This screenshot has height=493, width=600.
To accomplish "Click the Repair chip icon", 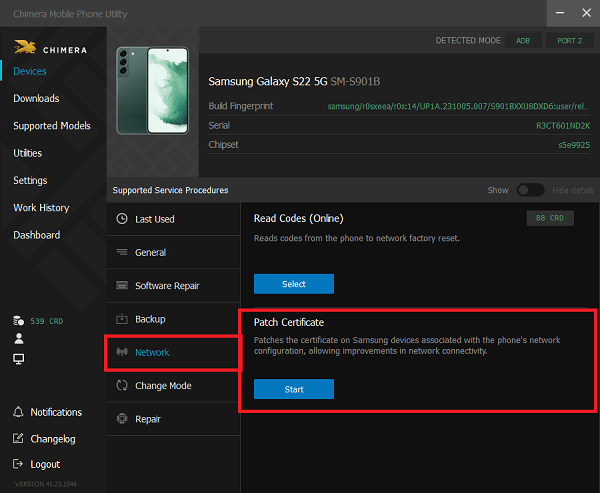I will [122, 418].
